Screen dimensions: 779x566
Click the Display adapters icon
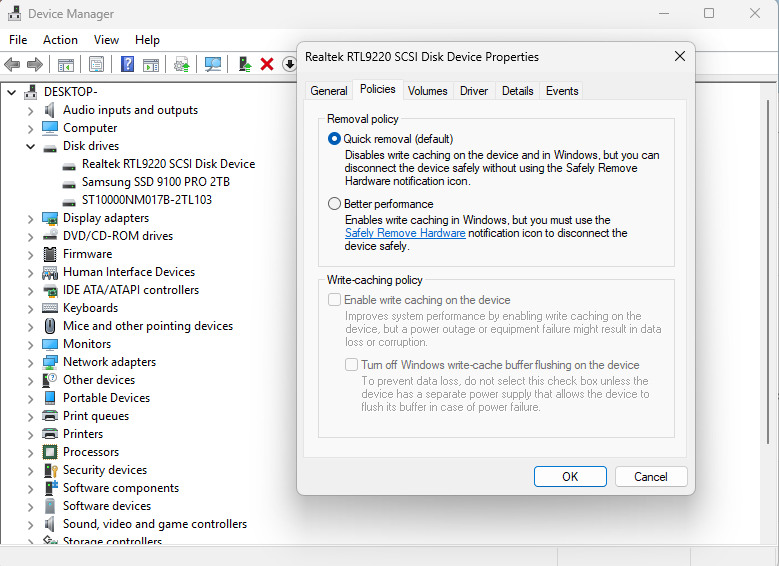[50, 218]
